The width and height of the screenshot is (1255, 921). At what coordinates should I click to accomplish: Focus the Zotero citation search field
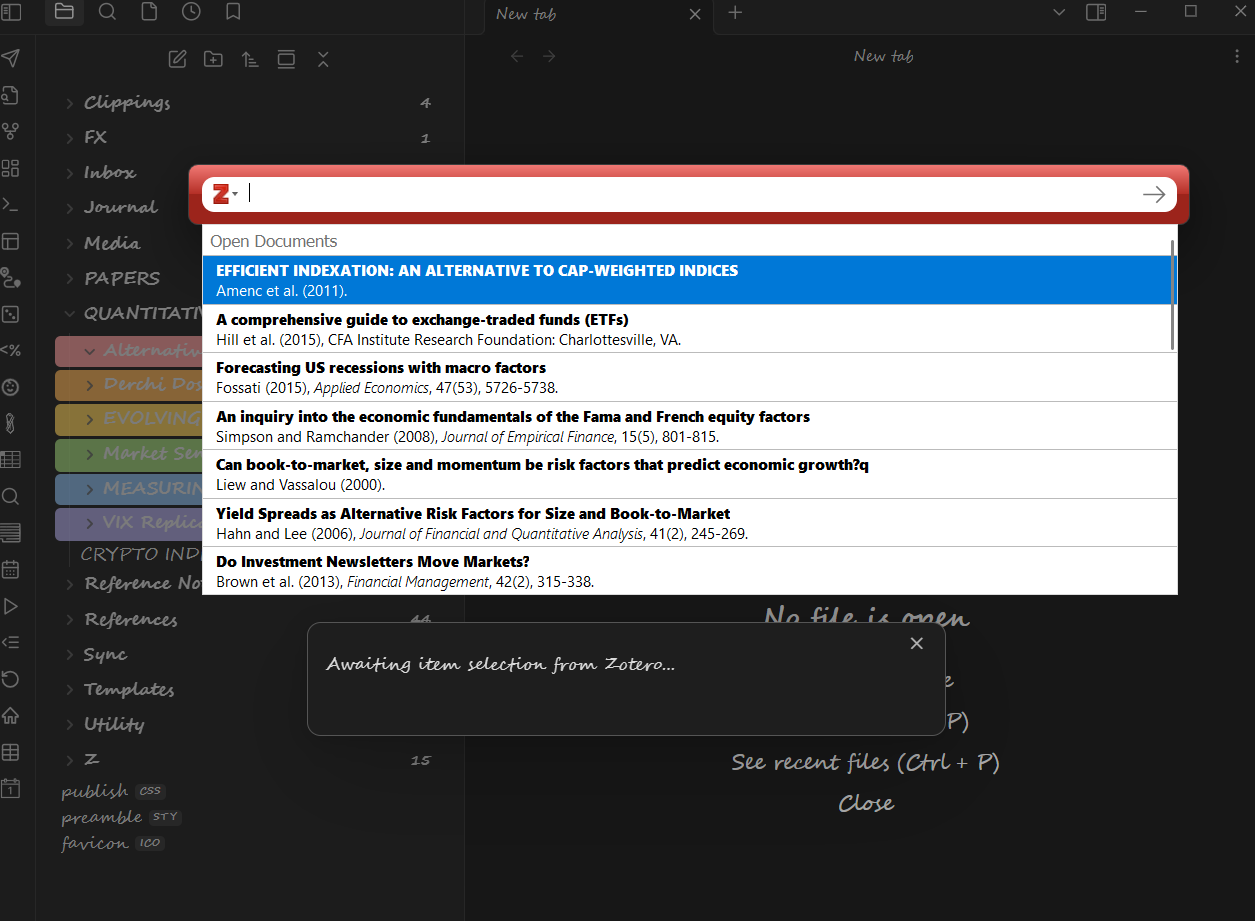[690, 194]
